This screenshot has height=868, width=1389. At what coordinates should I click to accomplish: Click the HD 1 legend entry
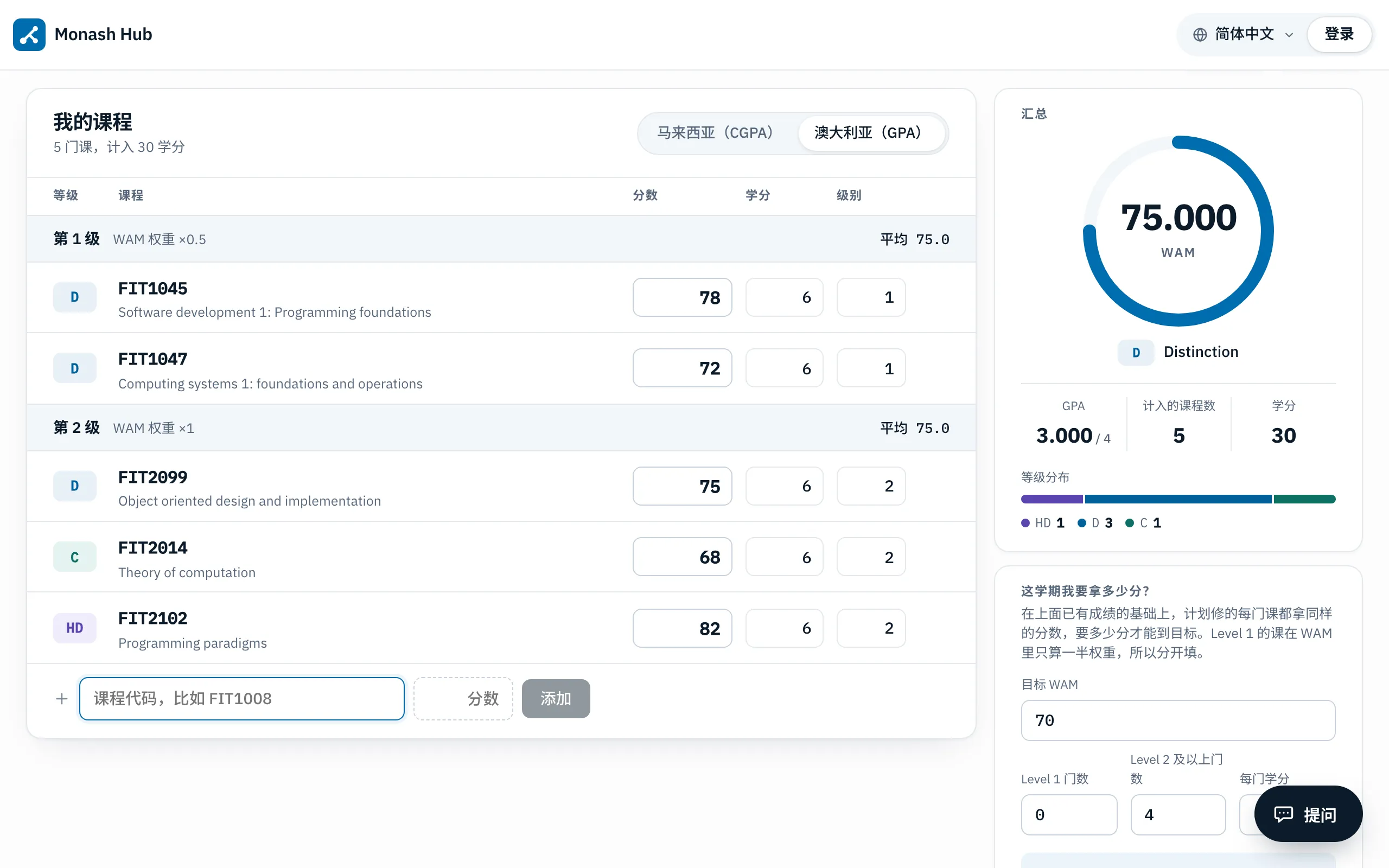coord(1043,523)
